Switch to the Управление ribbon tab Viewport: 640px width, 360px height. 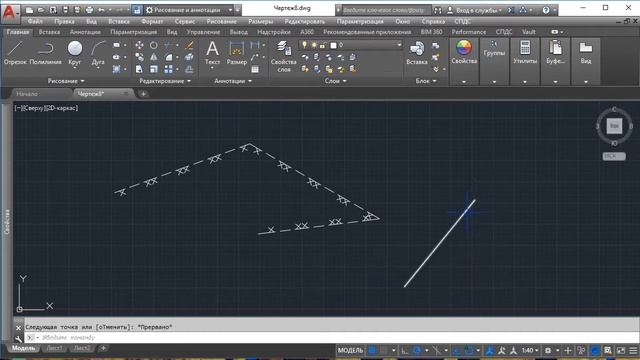[203, 32]
